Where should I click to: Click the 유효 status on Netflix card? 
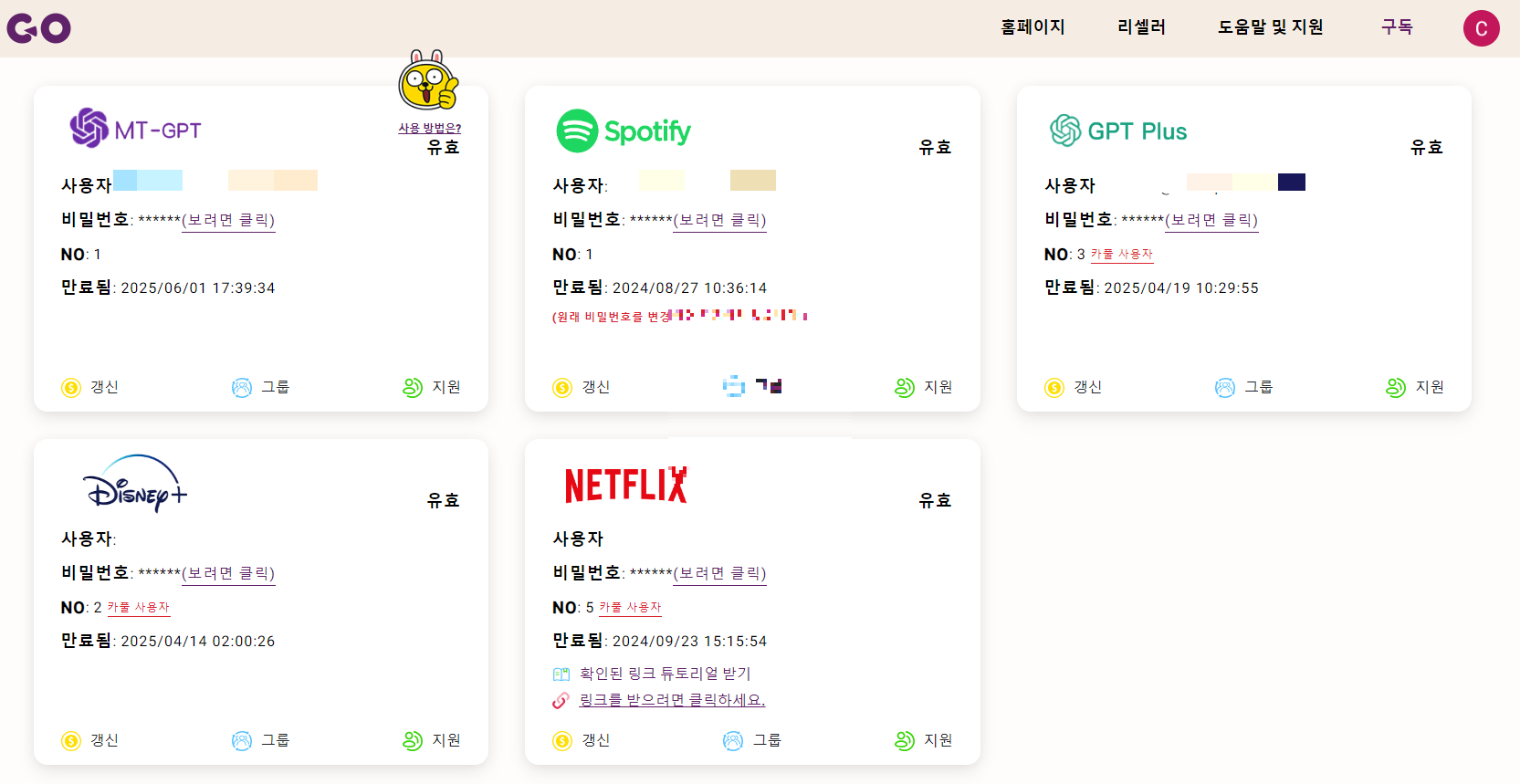point(935,500)
